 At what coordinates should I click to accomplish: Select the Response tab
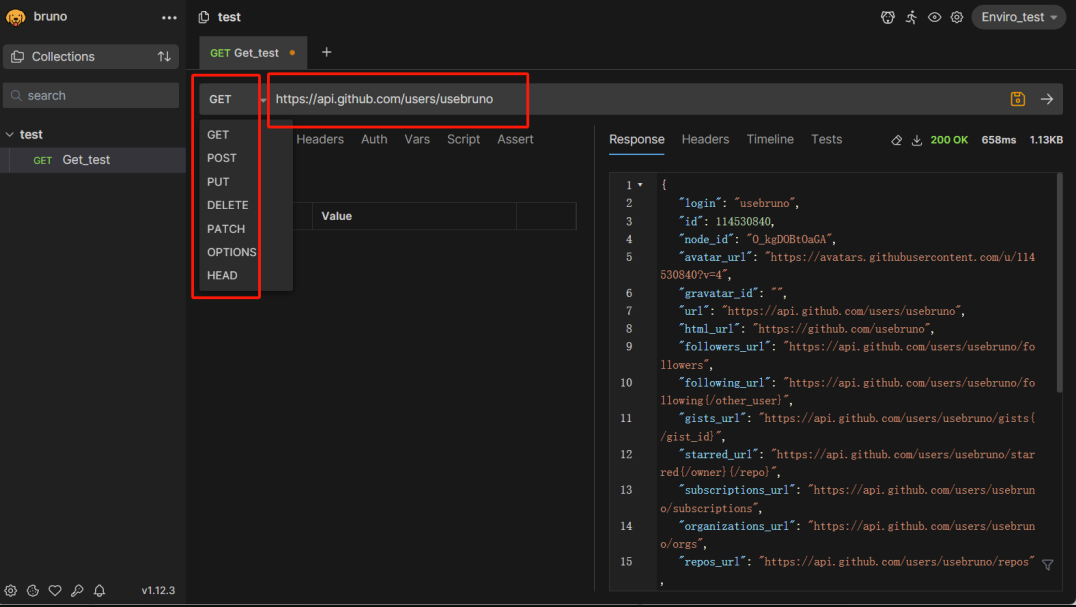point(637,139)
